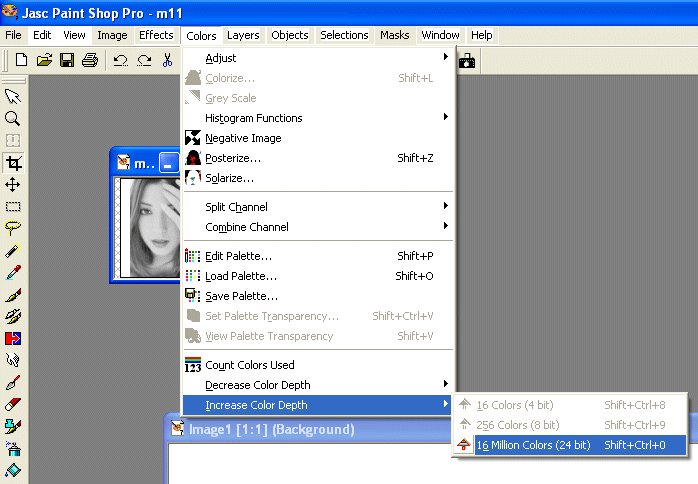Screen dimensions: 698x484
Task: Select the Freehand lasso tool
Action: click(13, 229)
